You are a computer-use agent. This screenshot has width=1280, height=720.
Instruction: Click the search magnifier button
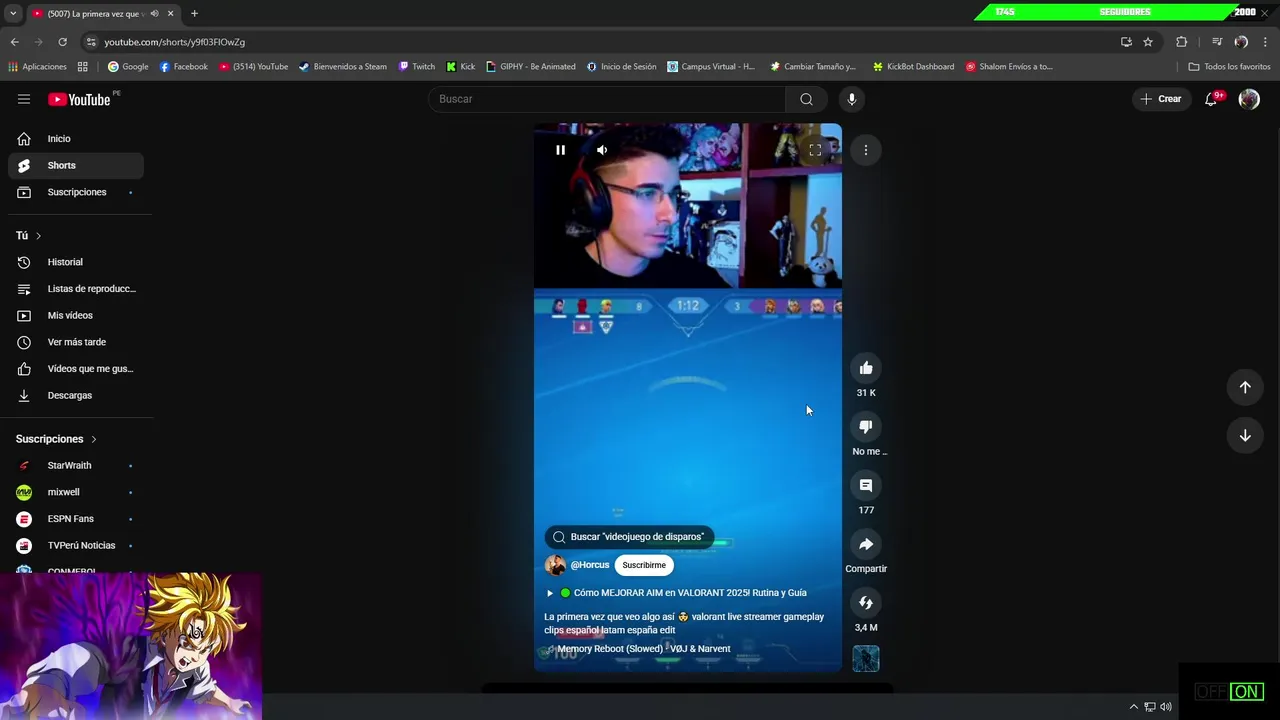(806, 99)
